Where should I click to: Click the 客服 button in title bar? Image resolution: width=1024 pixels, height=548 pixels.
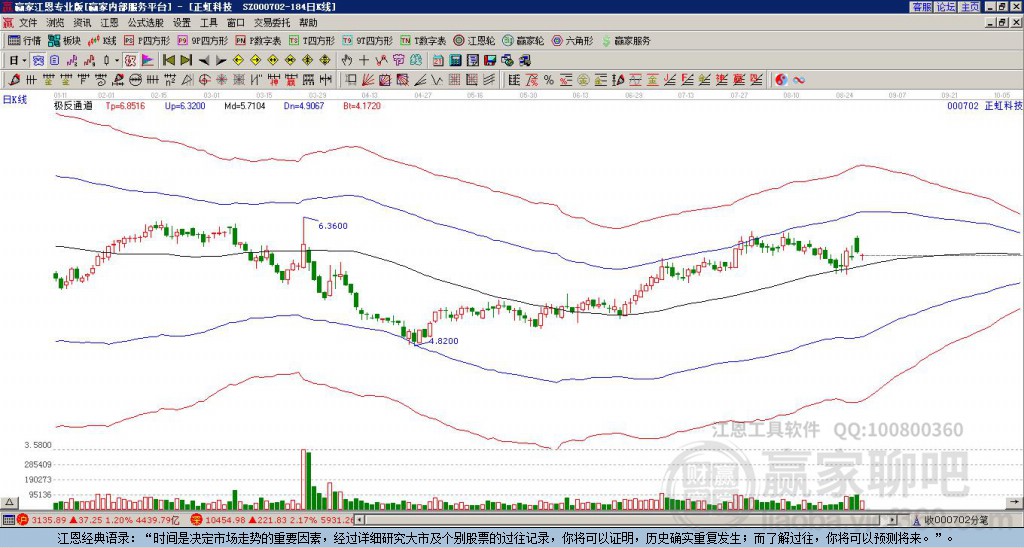click(922, 7)
